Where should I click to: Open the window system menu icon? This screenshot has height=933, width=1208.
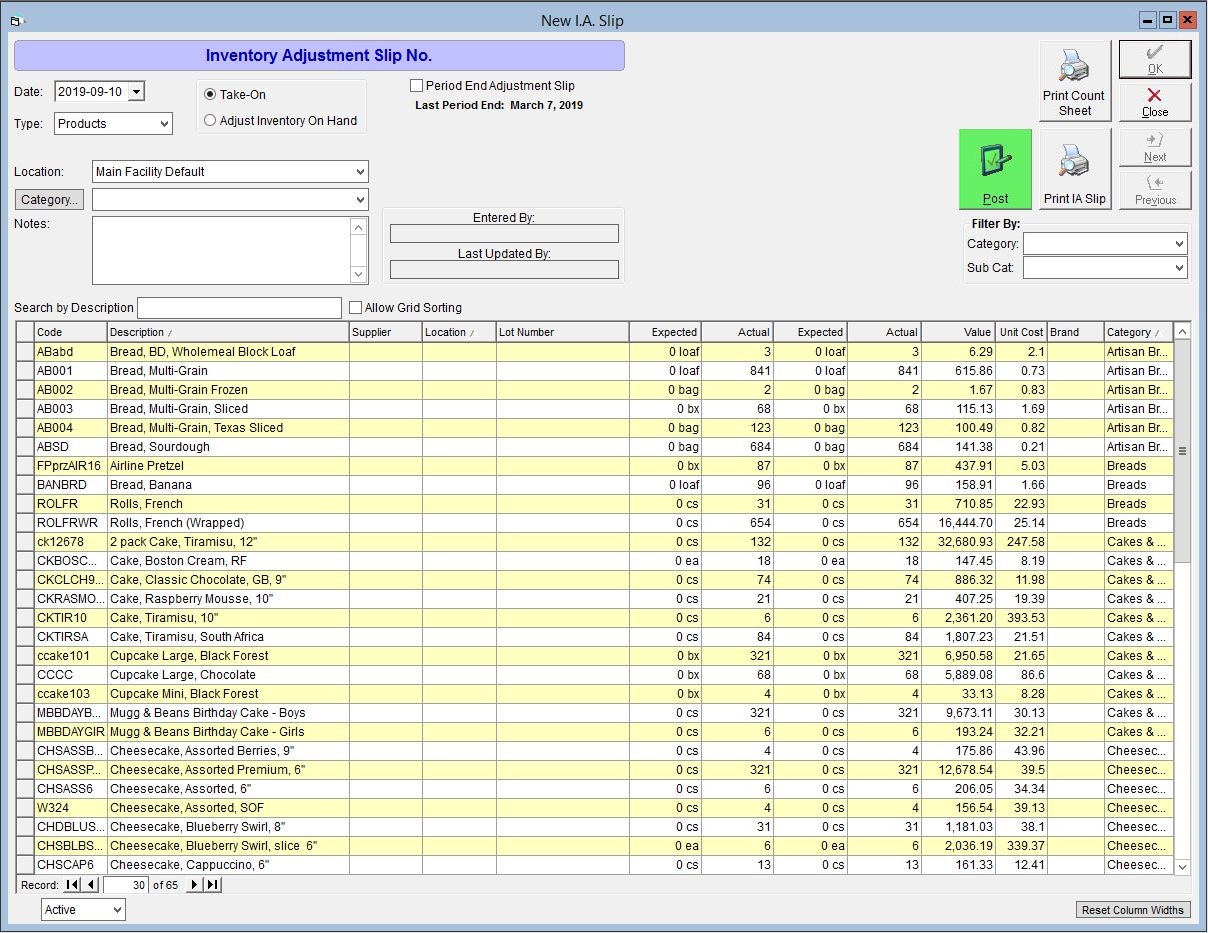coord(16,20)
